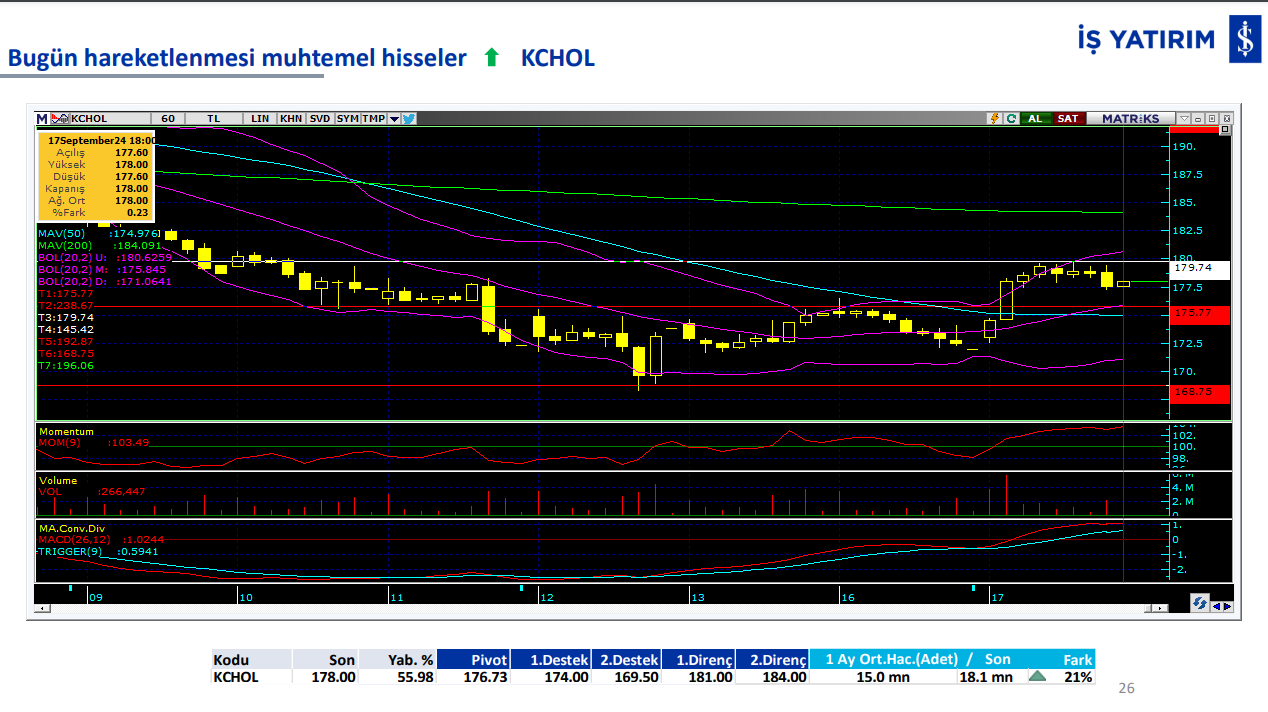Click the lightning bolt quick order icon
1268x712 pixels.
[994, 118]
